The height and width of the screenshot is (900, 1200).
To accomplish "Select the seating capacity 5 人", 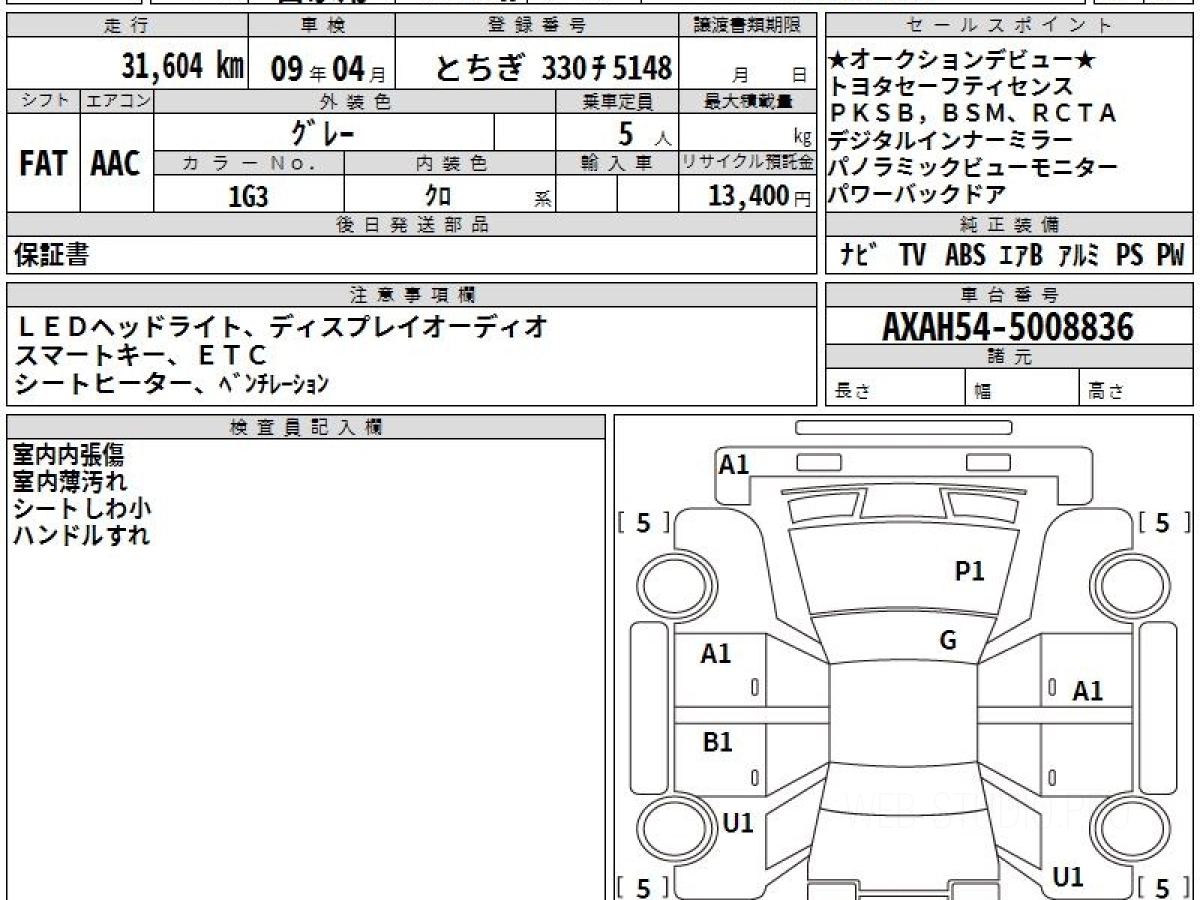I will [646, 132].
